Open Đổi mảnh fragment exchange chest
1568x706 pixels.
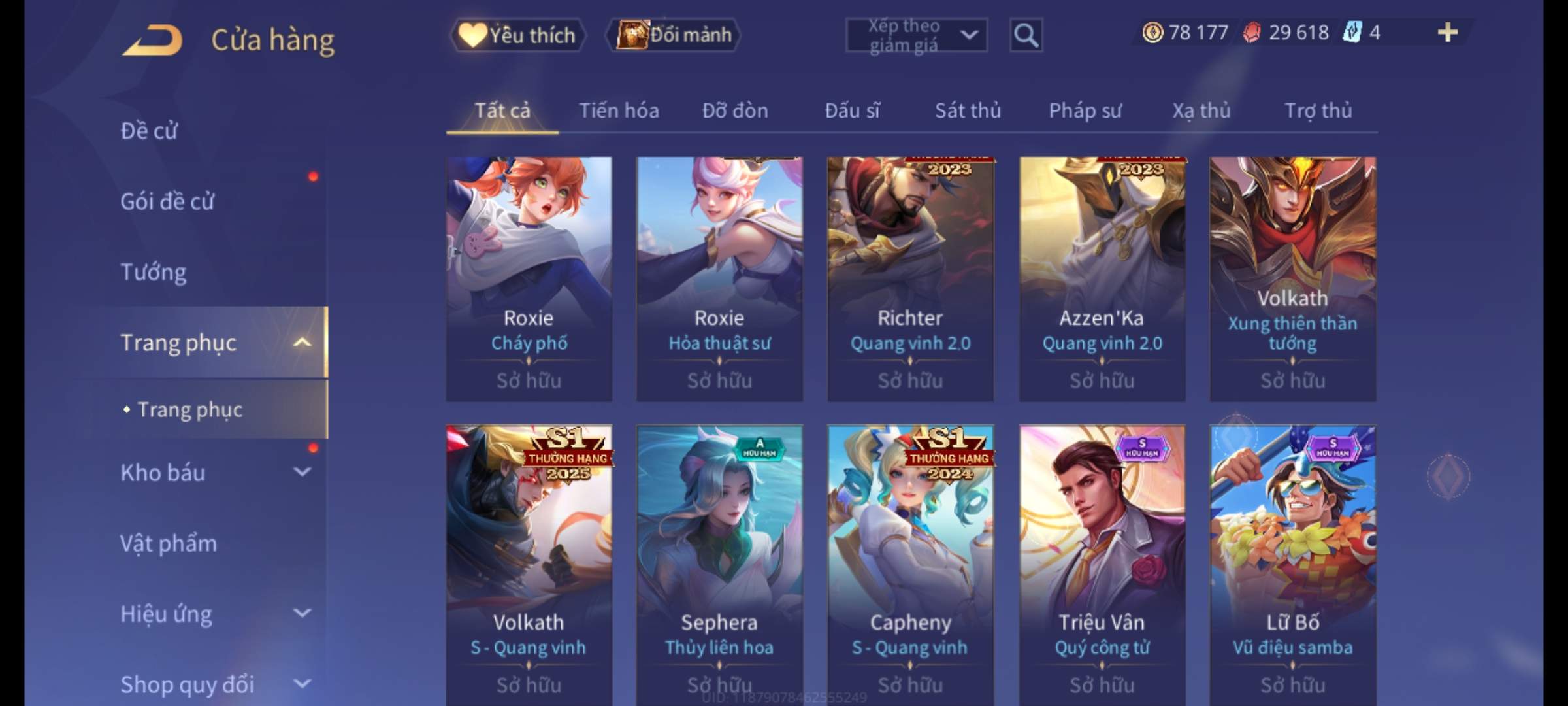(x=674, y=35)
